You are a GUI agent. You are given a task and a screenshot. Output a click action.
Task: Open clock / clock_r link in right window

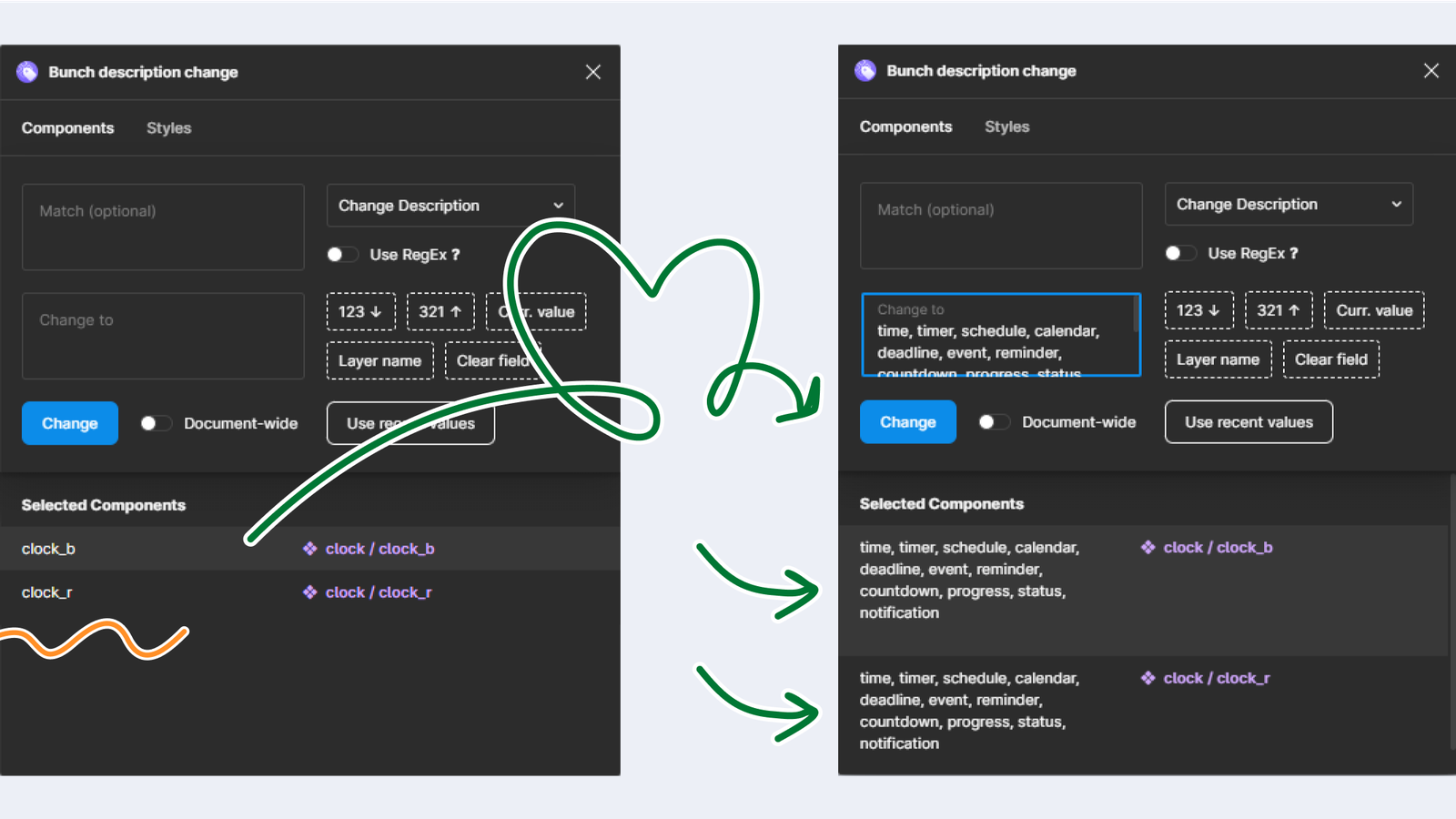pos(1217,678)
